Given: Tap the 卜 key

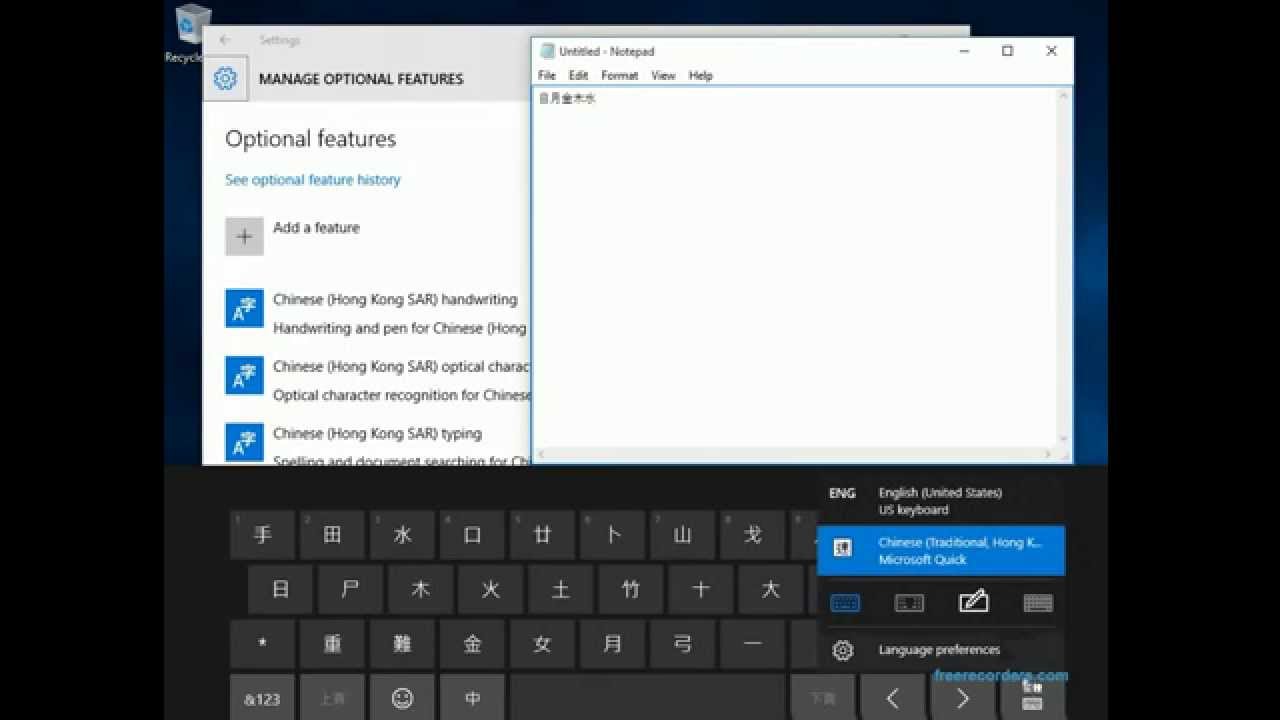Looking at the screenshot, I should [612, 535].
